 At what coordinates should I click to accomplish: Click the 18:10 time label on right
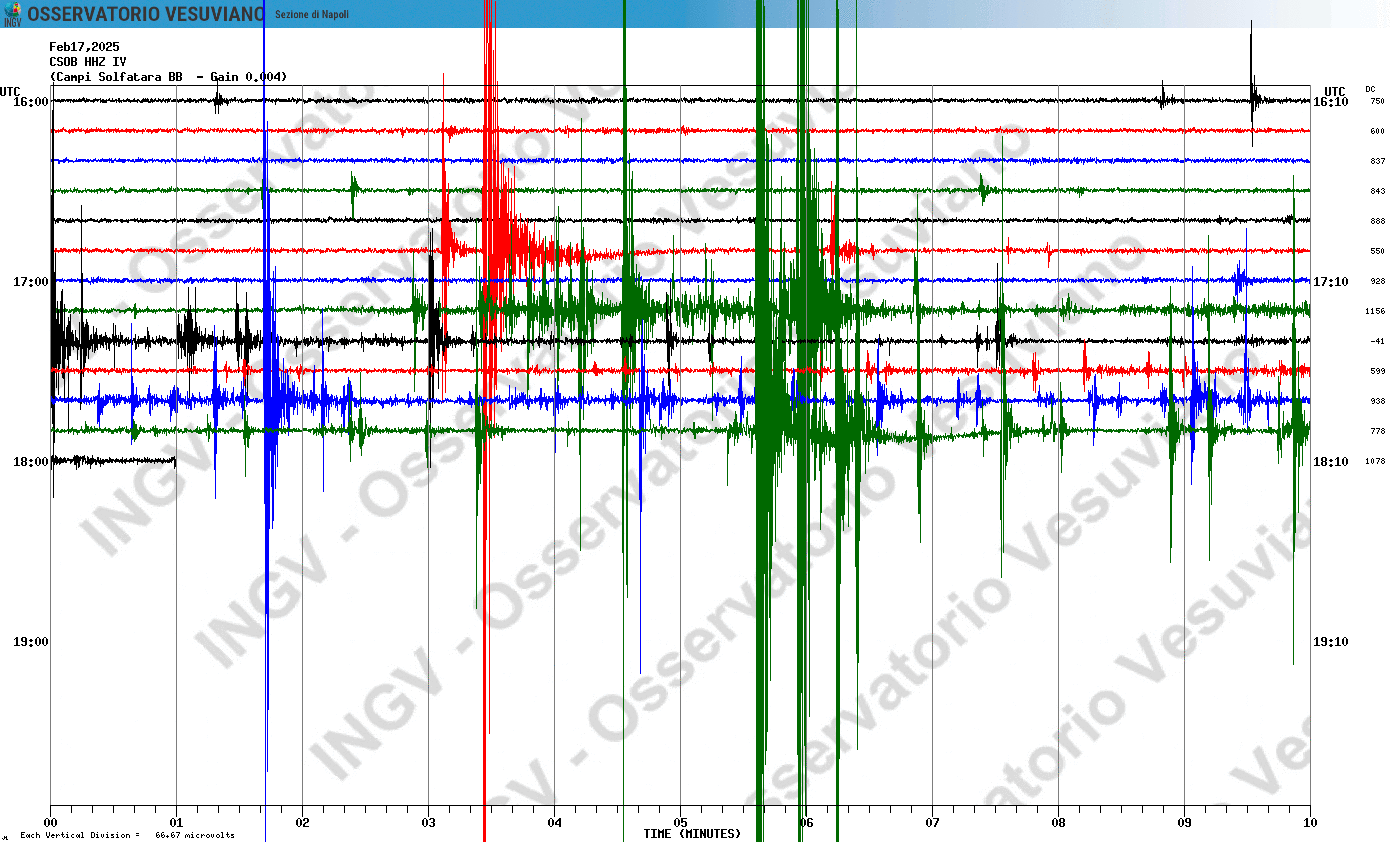(x=1330, y=462)
